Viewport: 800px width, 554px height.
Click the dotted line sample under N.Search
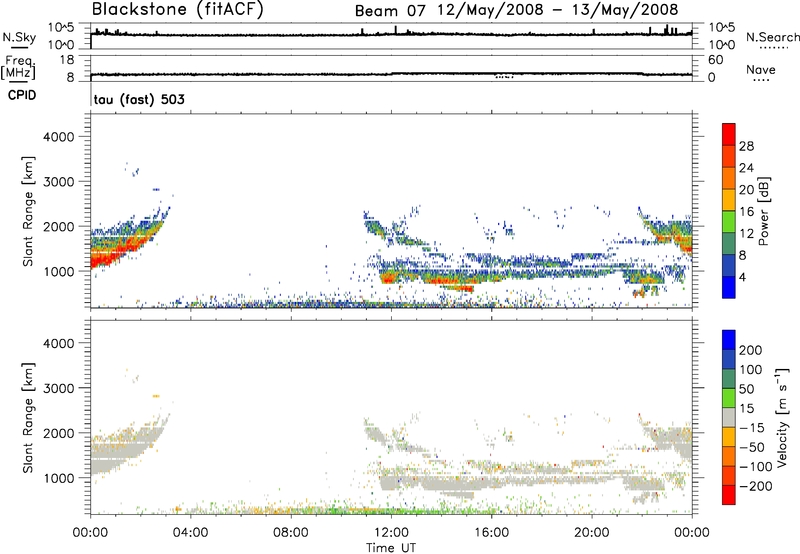[x=773, y=47]
